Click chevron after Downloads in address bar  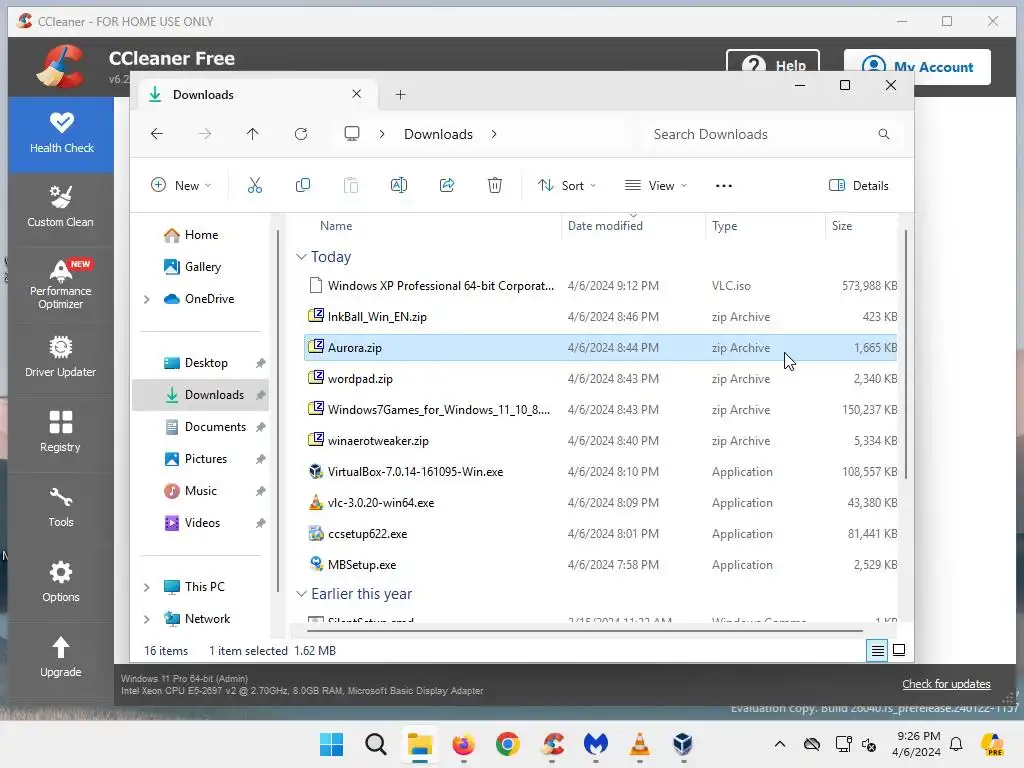[494, 134]
